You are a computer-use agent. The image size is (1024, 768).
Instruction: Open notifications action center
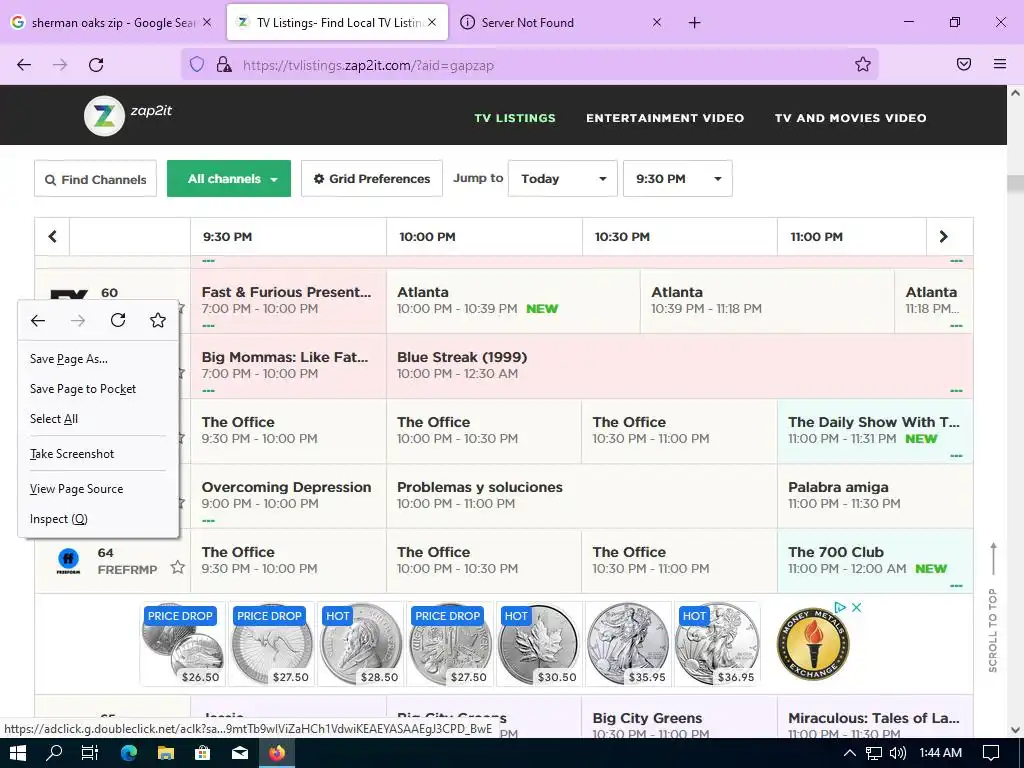pyautogui.click(x=991, y=753)
